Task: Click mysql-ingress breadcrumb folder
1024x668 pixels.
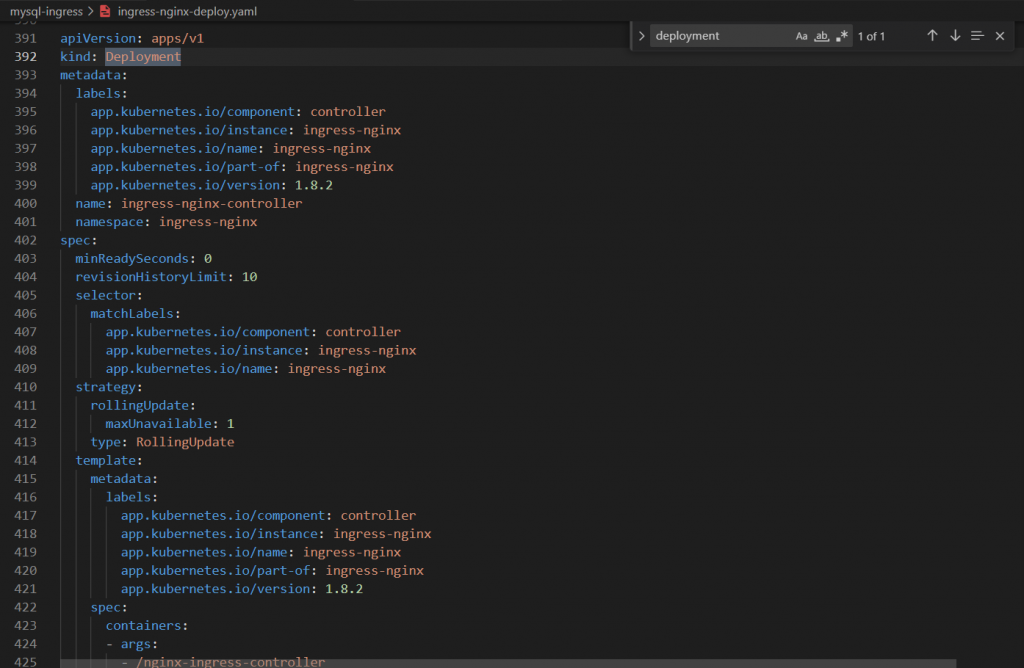Action: coord(46,11)
